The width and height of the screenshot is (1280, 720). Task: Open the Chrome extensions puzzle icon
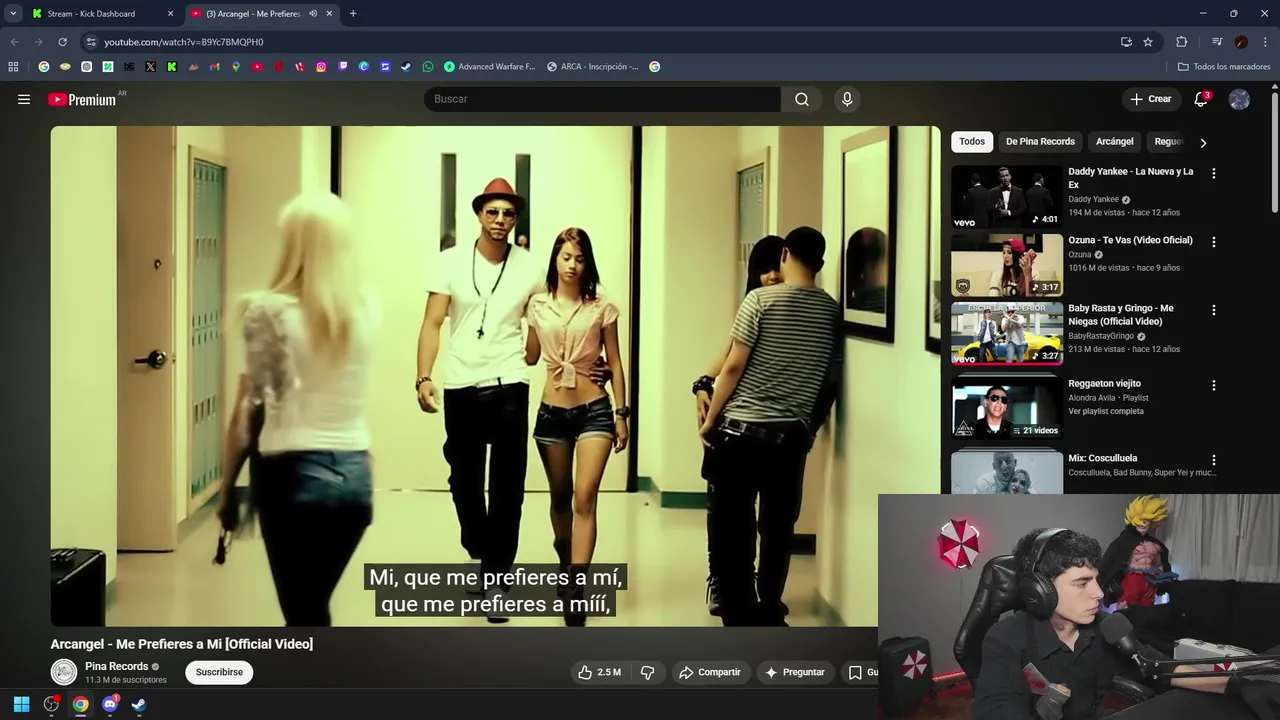tap(1182, 42)
